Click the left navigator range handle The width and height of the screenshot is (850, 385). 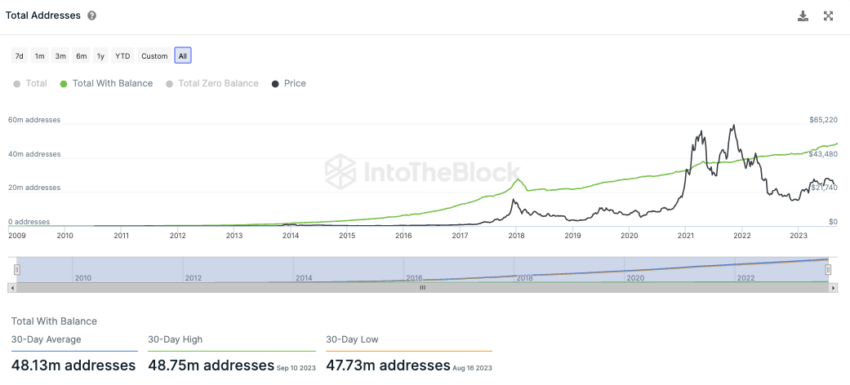[x=17, y=270]
